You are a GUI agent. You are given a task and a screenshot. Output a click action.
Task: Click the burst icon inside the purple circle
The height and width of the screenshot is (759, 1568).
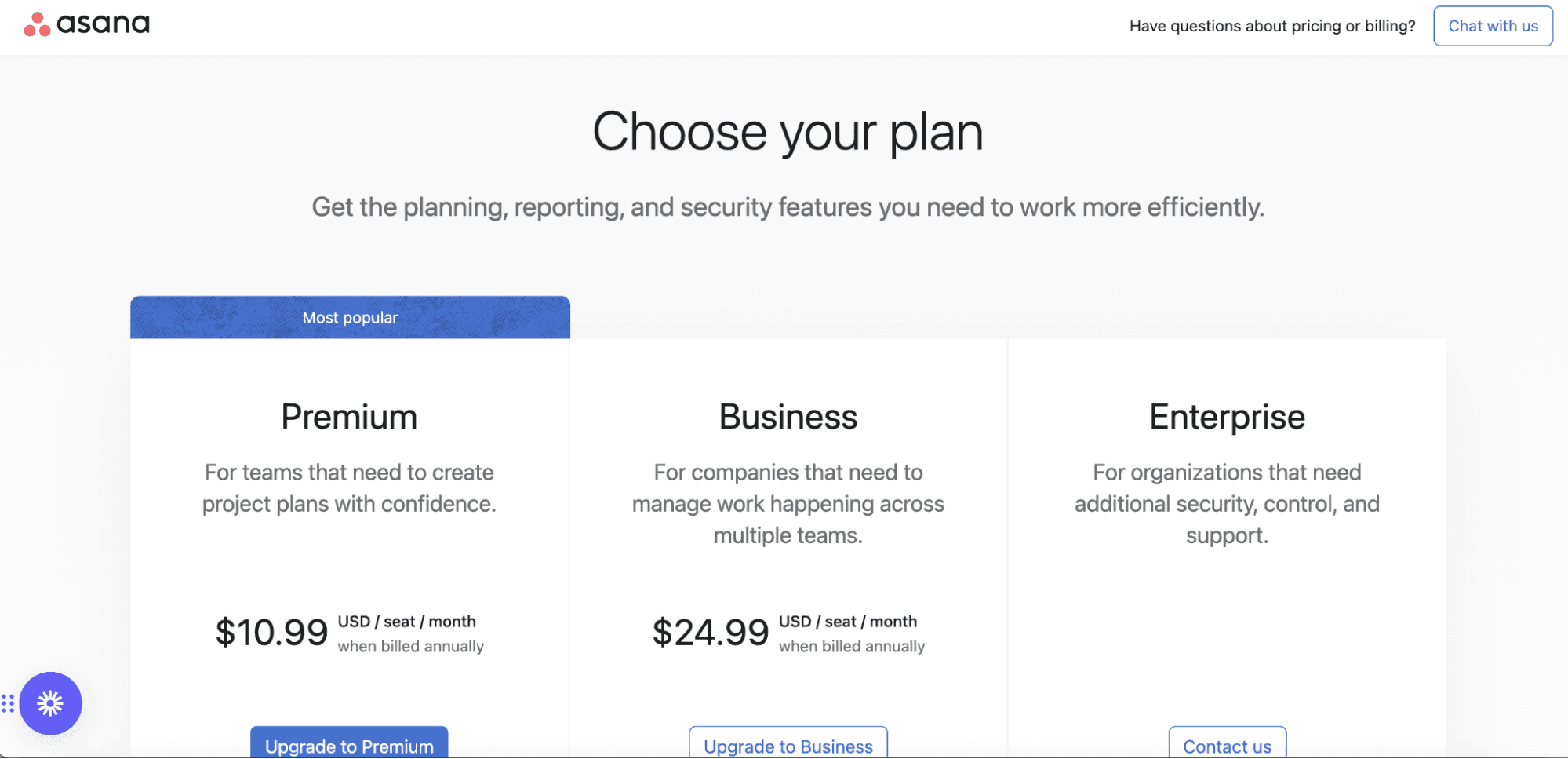51,704
